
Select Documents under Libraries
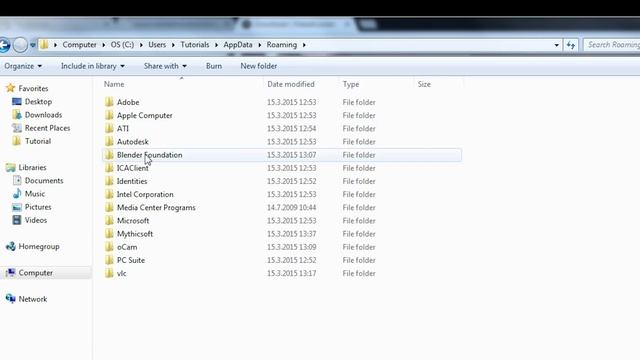(44, 180)
